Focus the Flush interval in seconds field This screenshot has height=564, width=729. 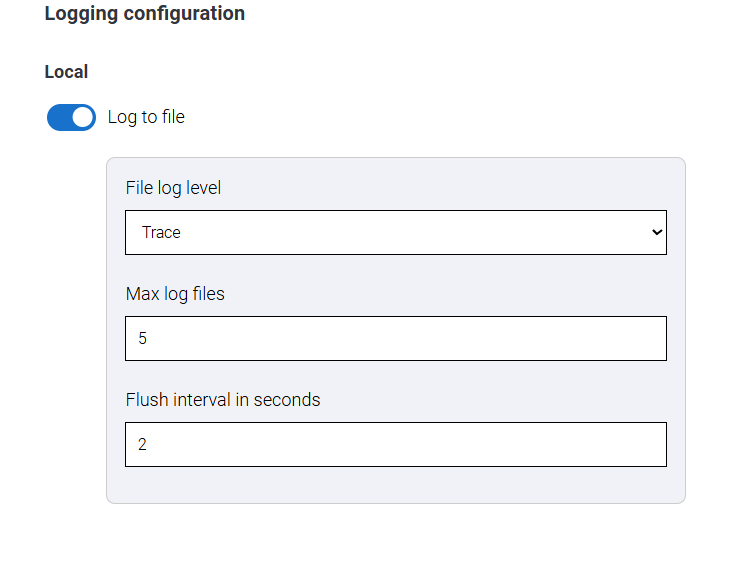pyautogui.click(x=396, y=444)
